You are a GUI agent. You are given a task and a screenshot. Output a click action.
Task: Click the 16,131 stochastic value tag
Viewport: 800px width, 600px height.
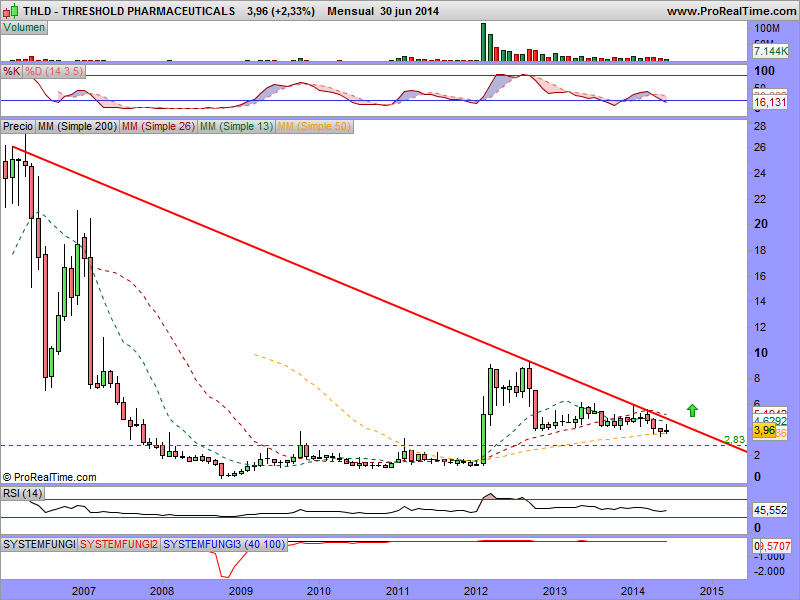pos(770,103)
